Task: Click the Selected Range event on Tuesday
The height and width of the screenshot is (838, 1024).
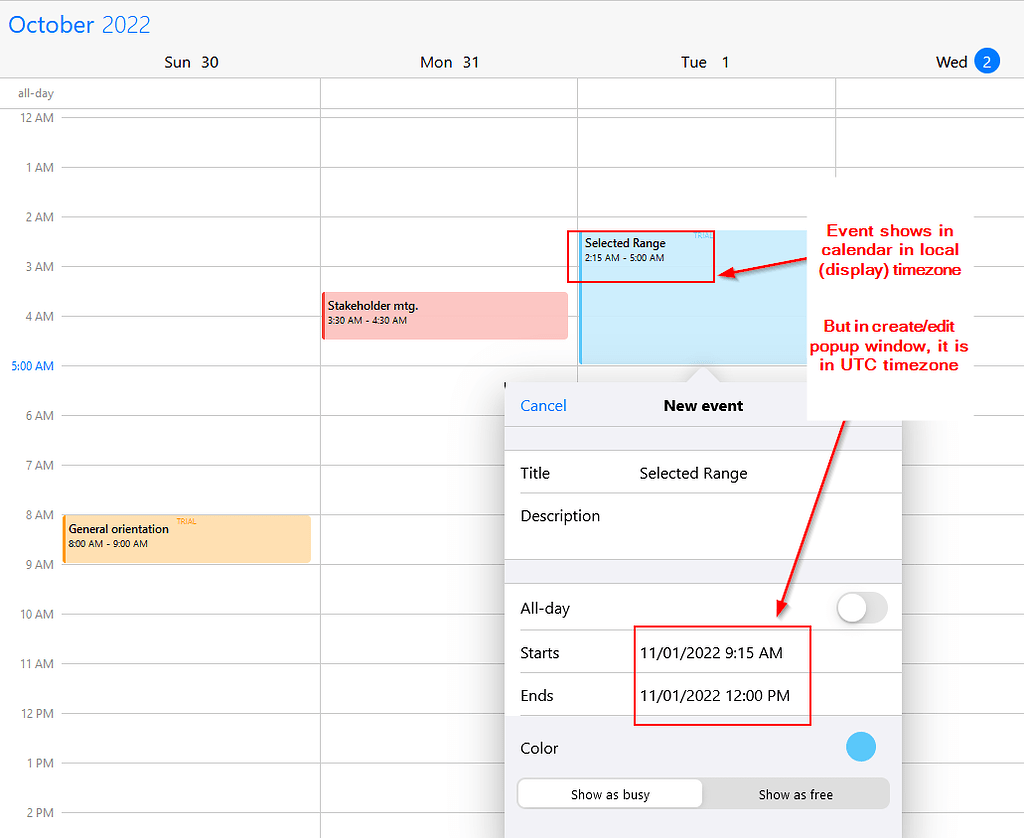Action: (x=640, y=256)
